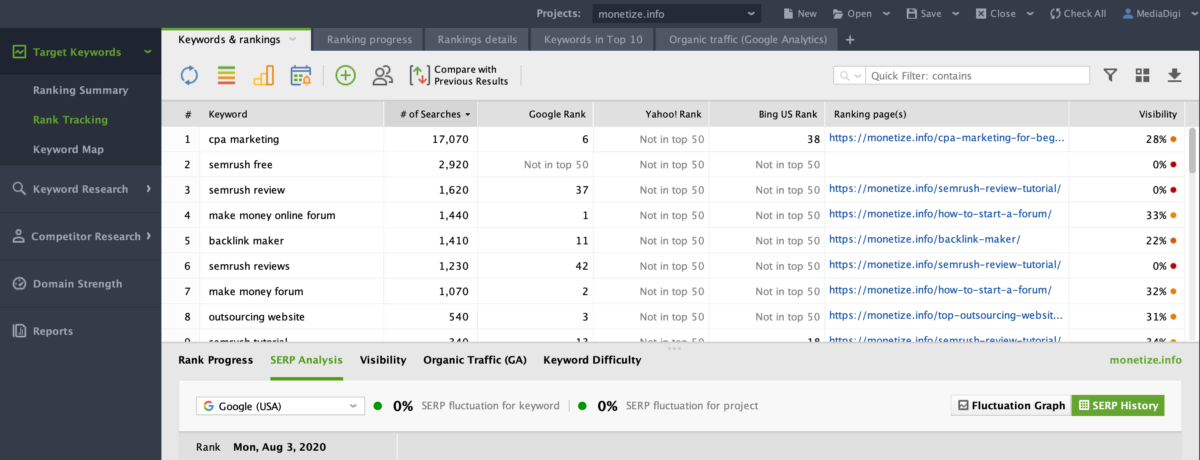Switch to the Ranking progress tab
1200x460 pixels.
tap(369, 40)
